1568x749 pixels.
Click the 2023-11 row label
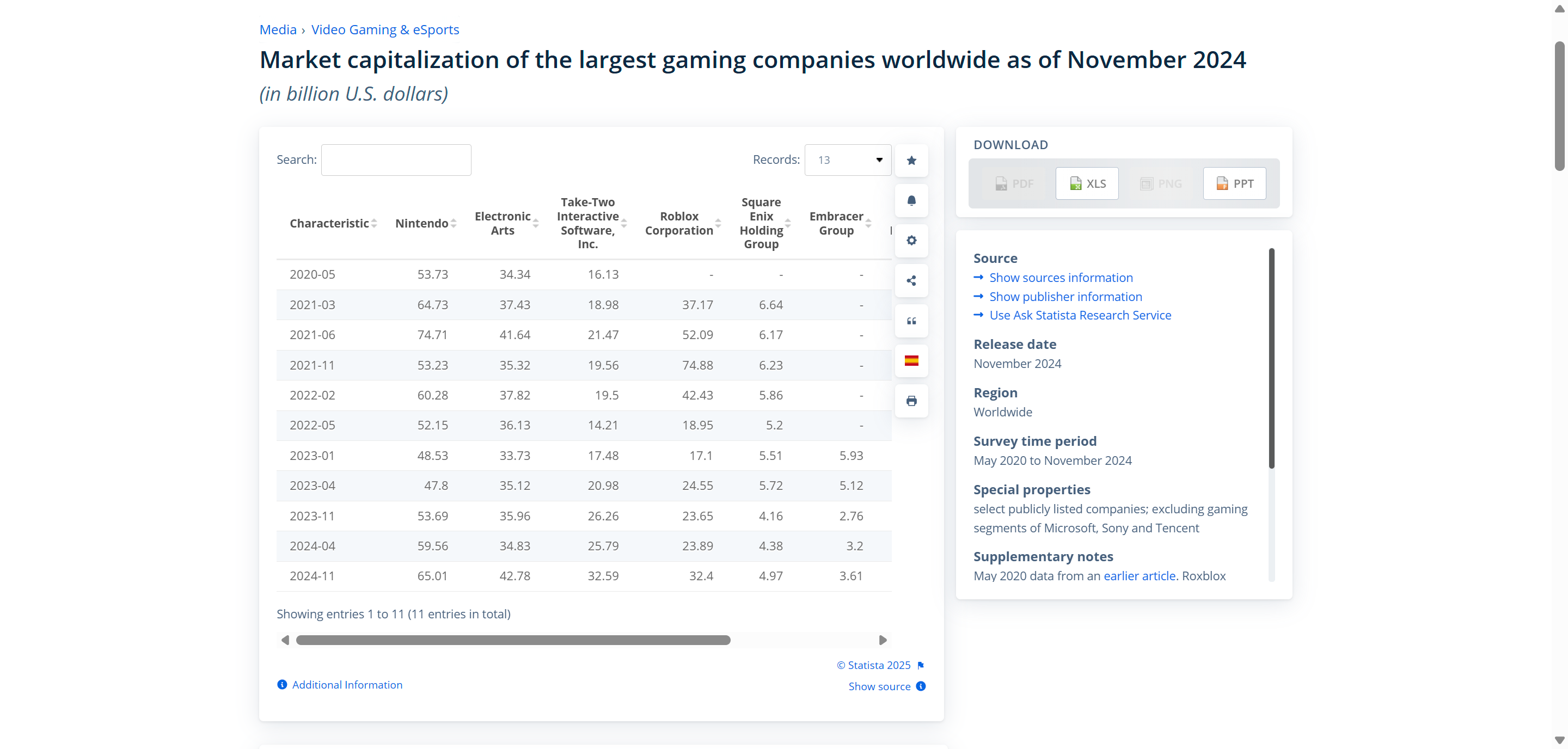coord(313,516)
